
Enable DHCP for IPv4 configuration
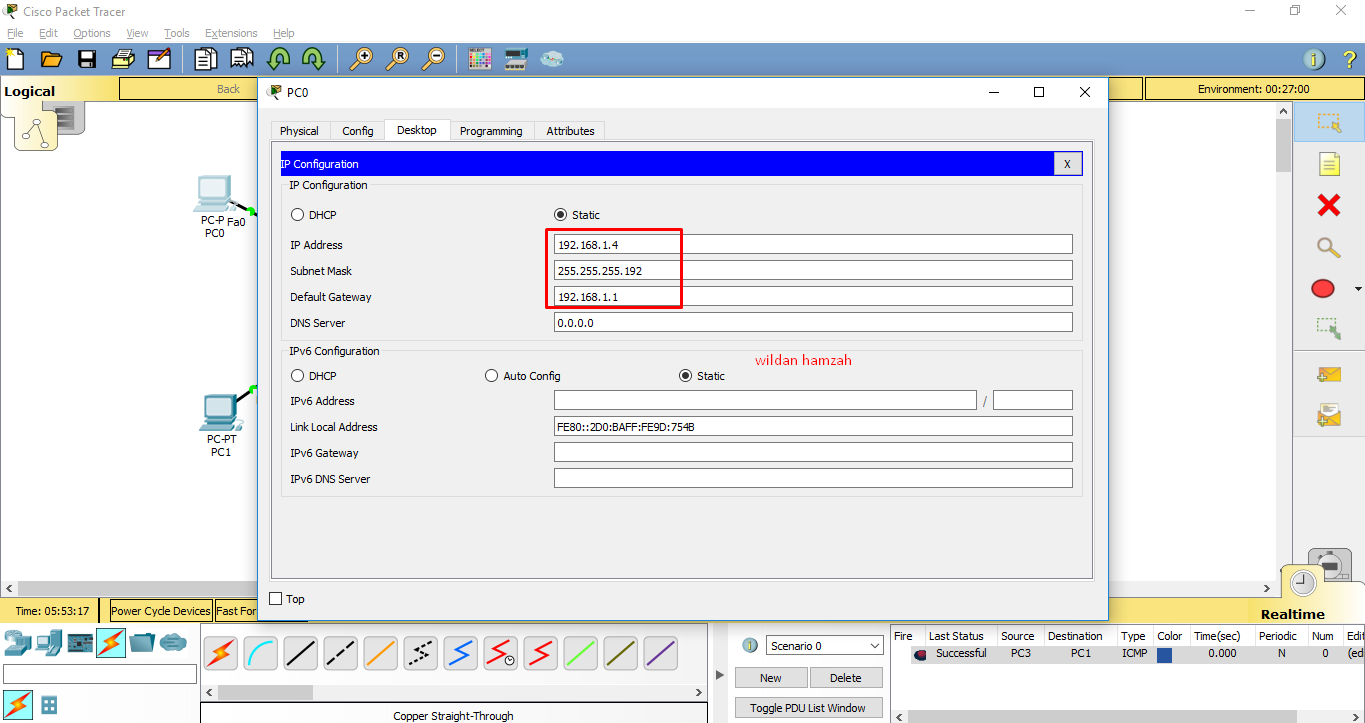297,214
